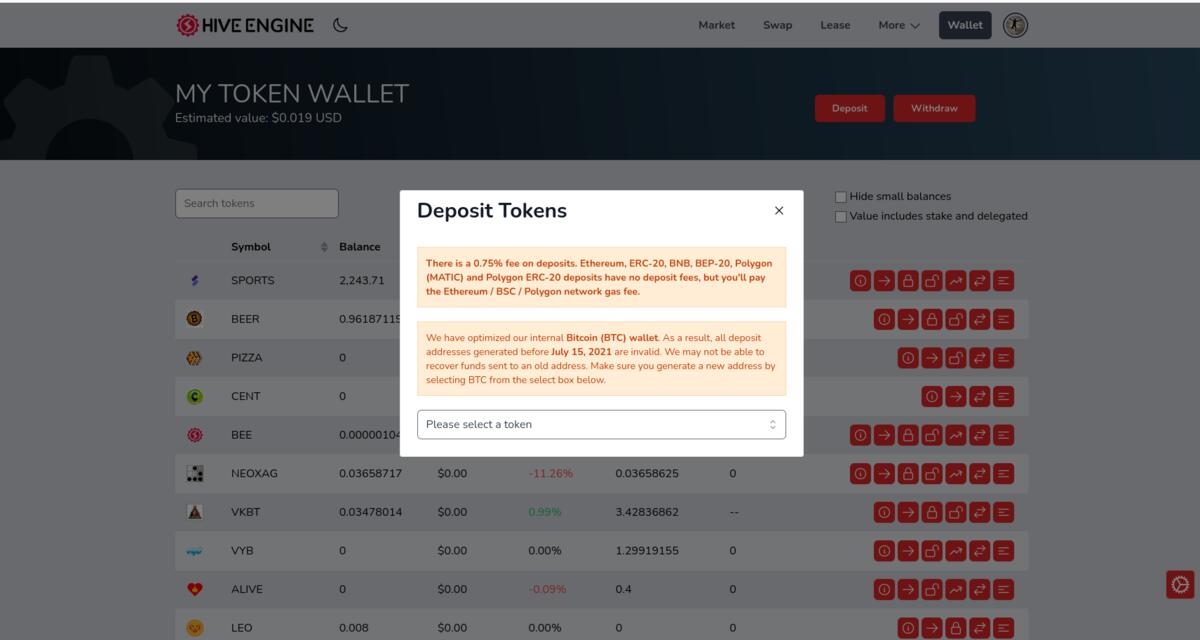Focus the Search tokens field

point(257,203)
